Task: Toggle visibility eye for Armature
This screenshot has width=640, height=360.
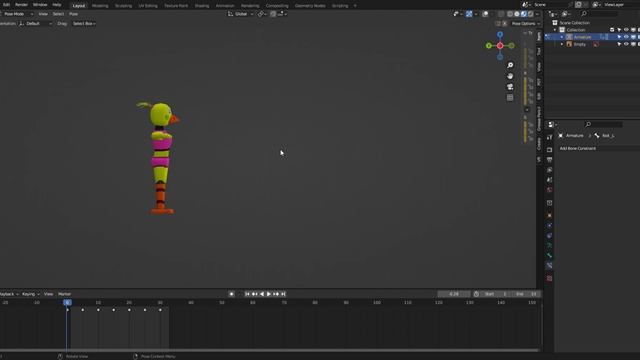Action: (626, 37)
